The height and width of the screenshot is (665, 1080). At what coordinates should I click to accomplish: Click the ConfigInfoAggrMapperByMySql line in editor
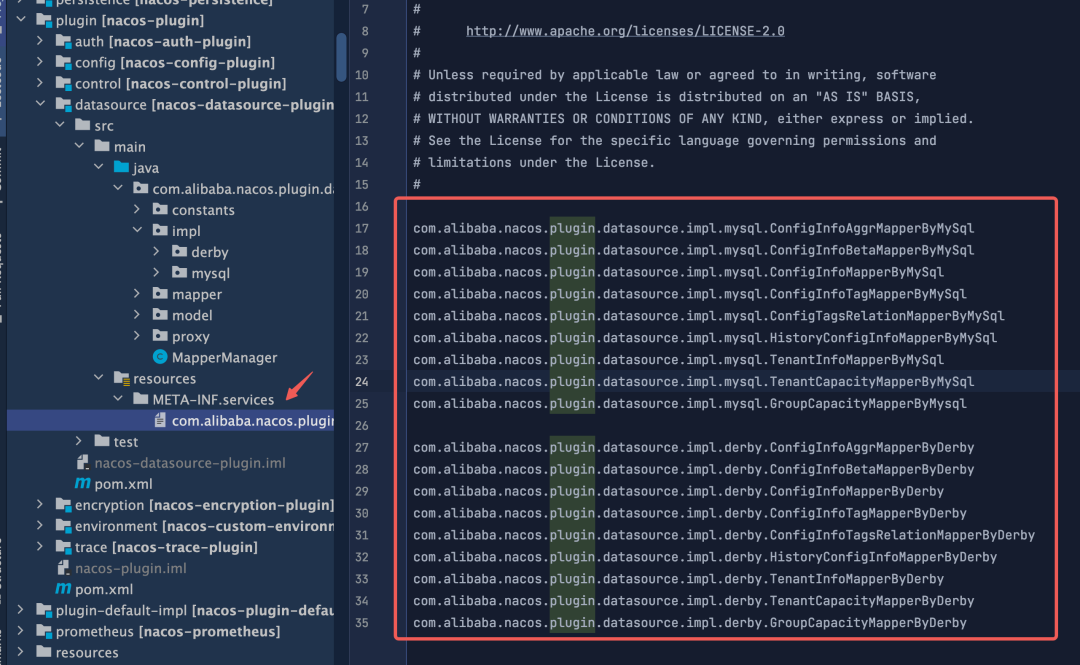tap(693, 228)
